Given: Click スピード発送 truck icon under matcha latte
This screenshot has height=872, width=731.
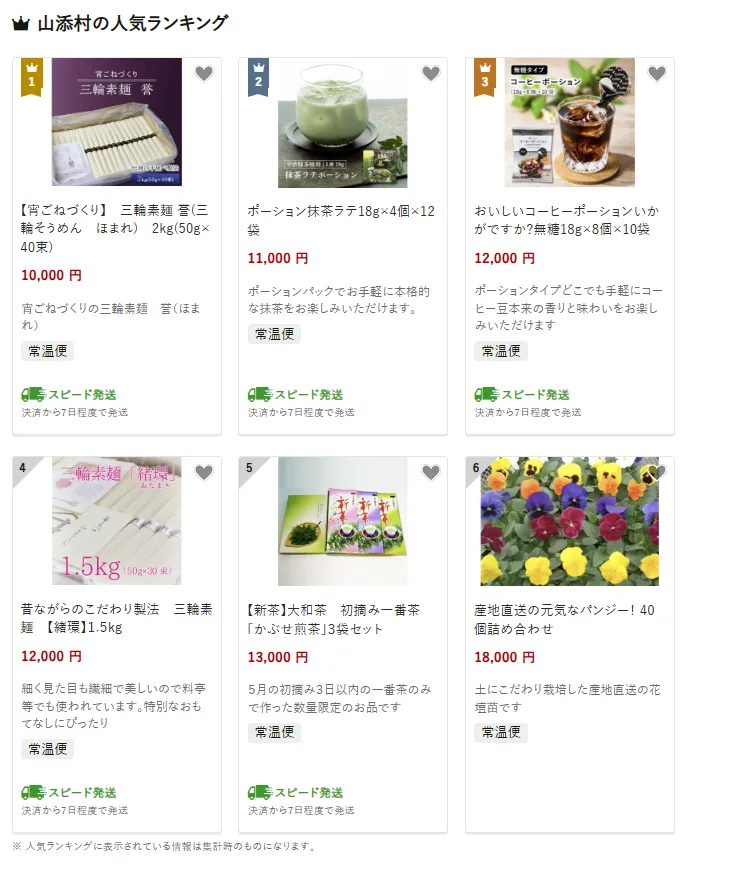Looking at the screenshot, I should click(259, 394).
